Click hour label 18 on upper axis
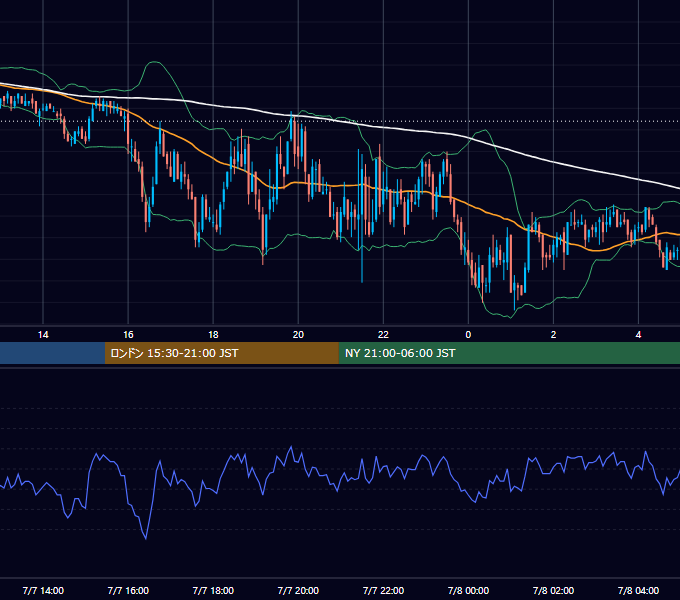Image resolution: width=680 pixels, height=600 pixels. [x=213, y=335]
